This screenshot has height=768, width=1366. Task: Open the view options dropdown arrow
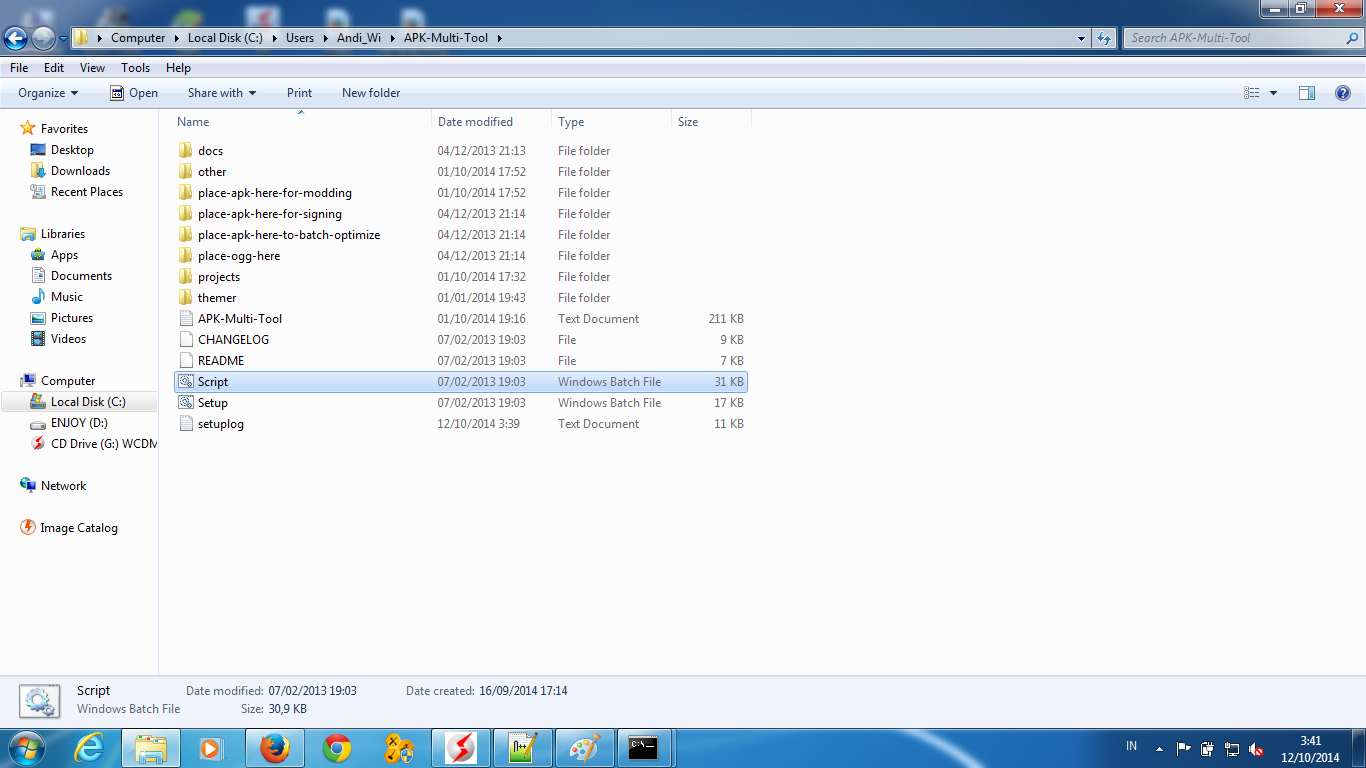(x=1273, y=93)
